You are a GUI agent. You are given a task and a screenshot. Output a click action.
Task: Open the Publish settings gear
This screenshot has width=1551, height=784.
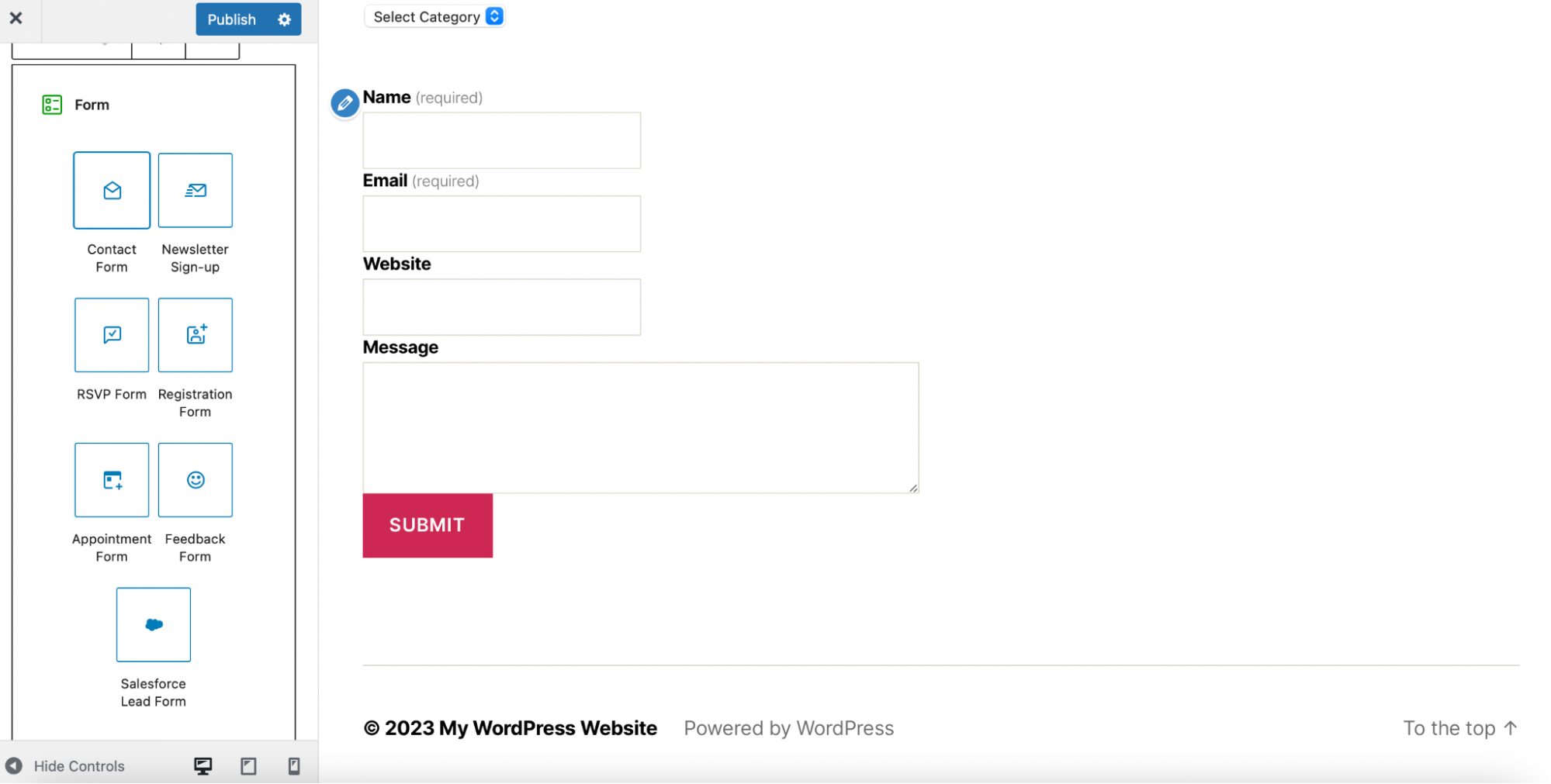coord(285,19)
